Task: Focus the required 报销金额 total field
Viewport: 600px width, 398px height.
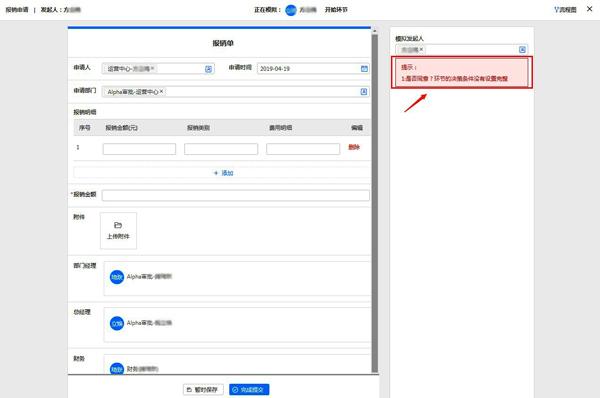Action: (236, 195)
